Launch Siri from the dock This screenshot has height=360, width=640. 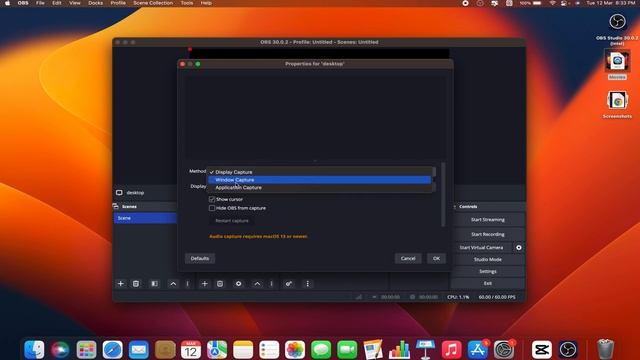click(60, 349)
